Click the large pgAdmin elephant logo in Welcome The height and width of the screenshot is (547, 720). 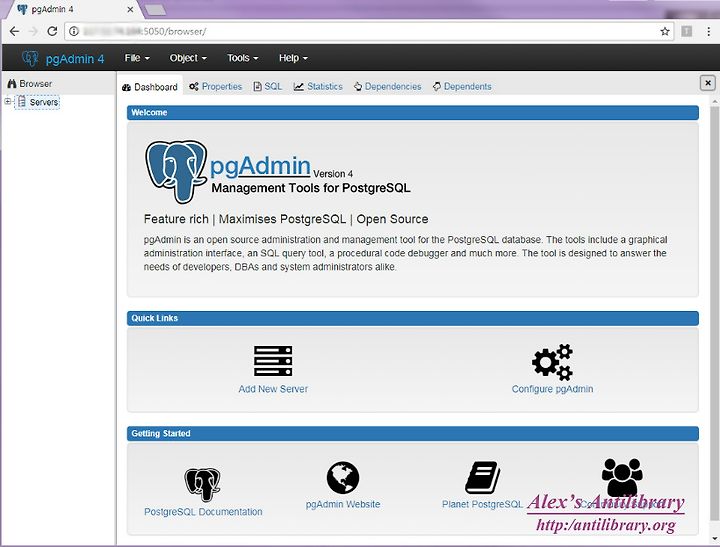pos(176,172)
